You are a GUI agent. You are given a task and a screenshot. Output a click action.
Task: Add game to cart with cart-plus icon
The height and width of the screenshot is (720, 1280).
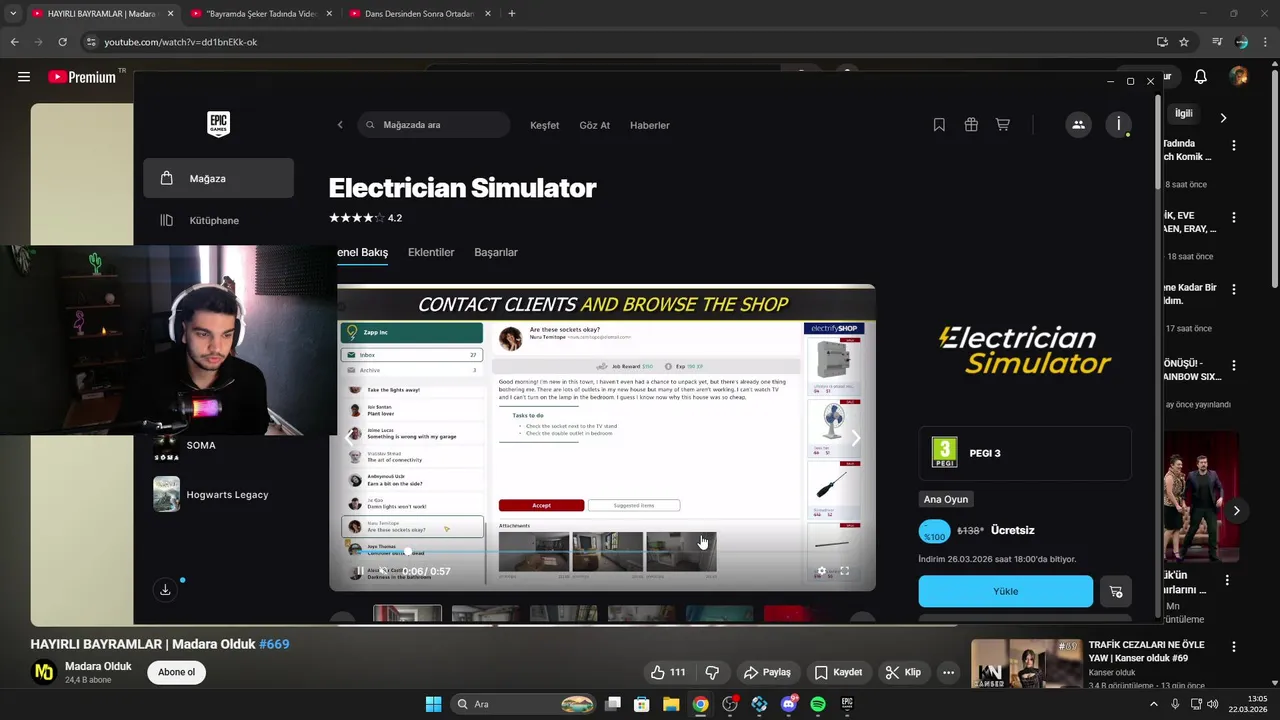pos(1116,591)
